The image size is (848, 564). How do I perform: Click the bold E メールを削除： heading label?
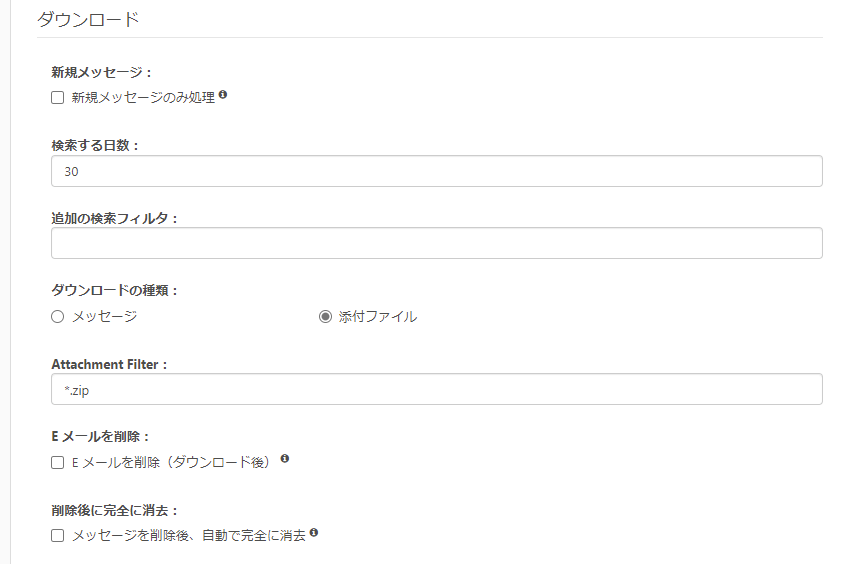[x=101, y=436]
